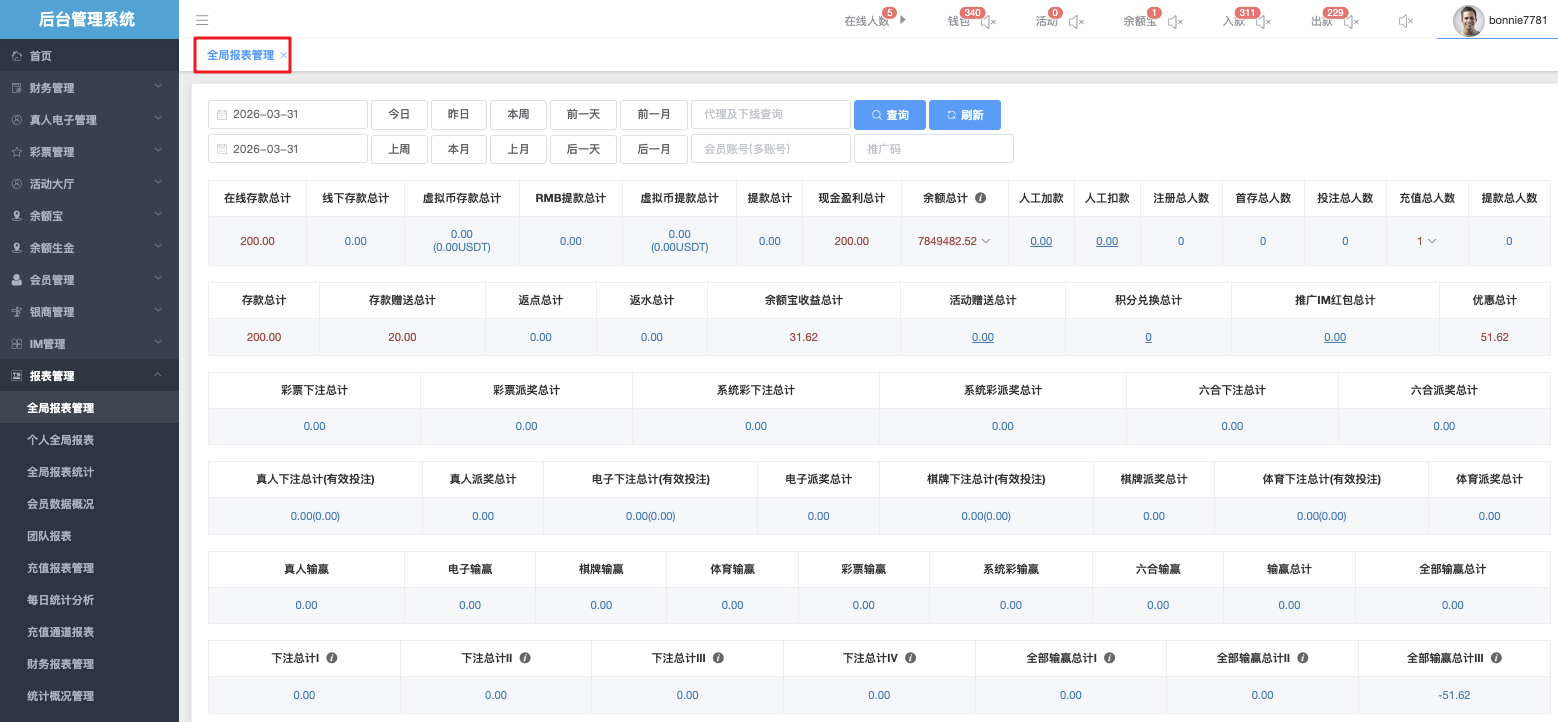Screen dimensions: 1558x722
Task: Click the blue 查询 button
Action: [889, 115]
